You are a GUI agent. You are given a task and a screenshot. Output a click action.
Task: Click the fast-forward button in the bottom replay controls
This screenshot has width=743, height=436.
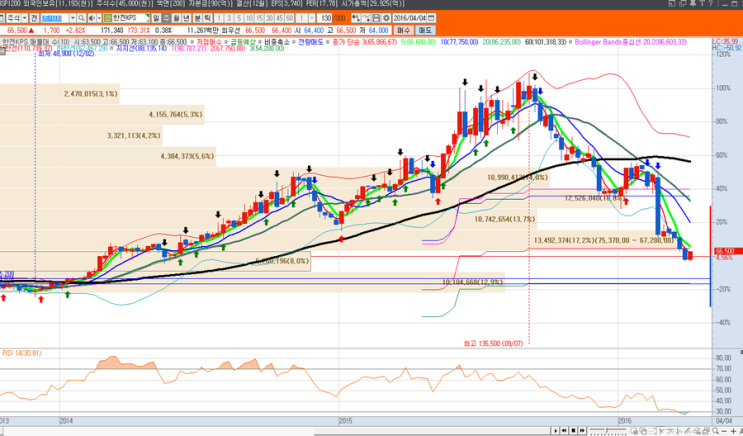pyautogui.click(x=582, y=430)
